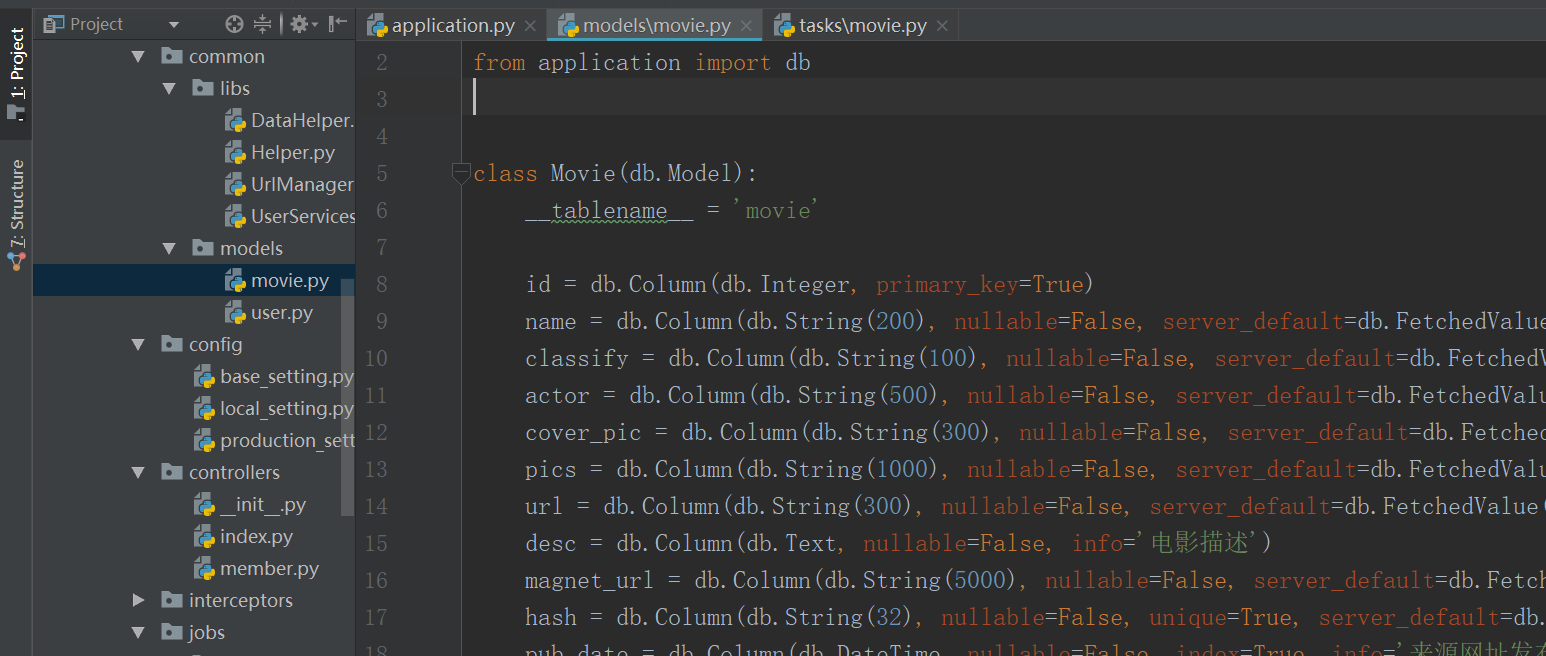The width and height of the screenshot is (1546, 656).
Task: Collapse the controllers folder arrow
Action: (139, 473)
